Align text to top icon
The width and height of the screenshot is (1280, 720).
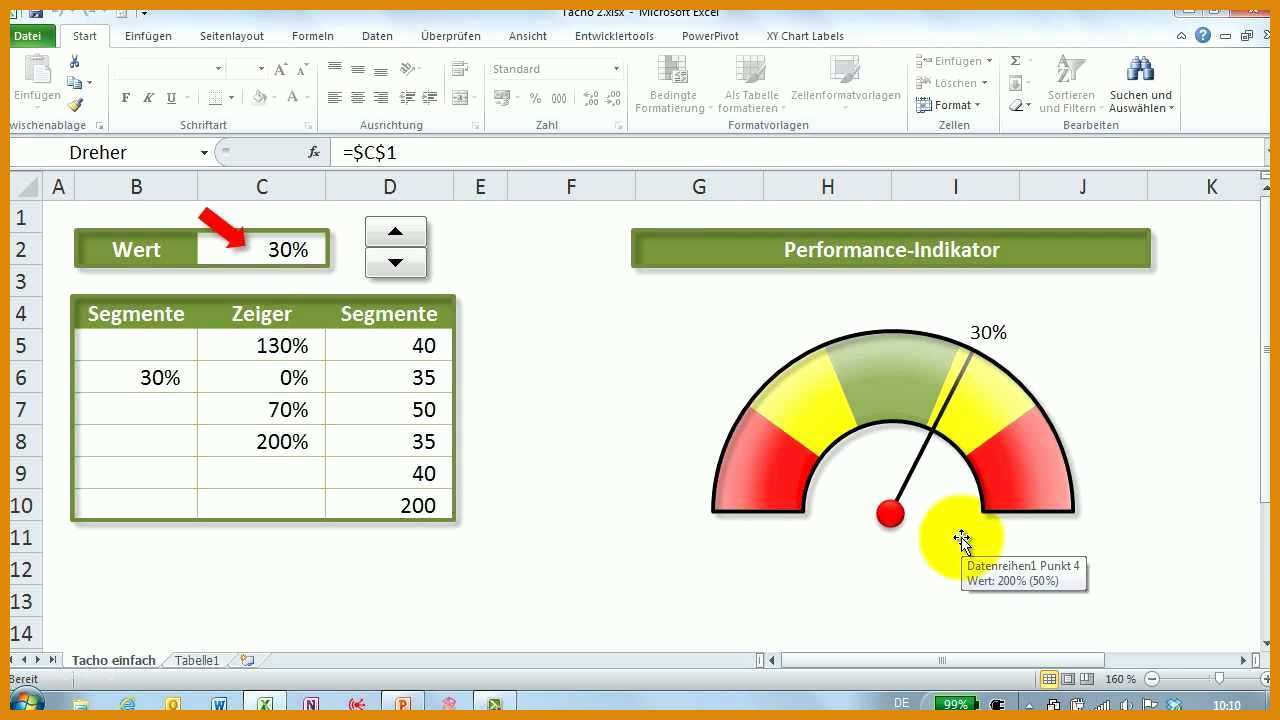(335, 69)
